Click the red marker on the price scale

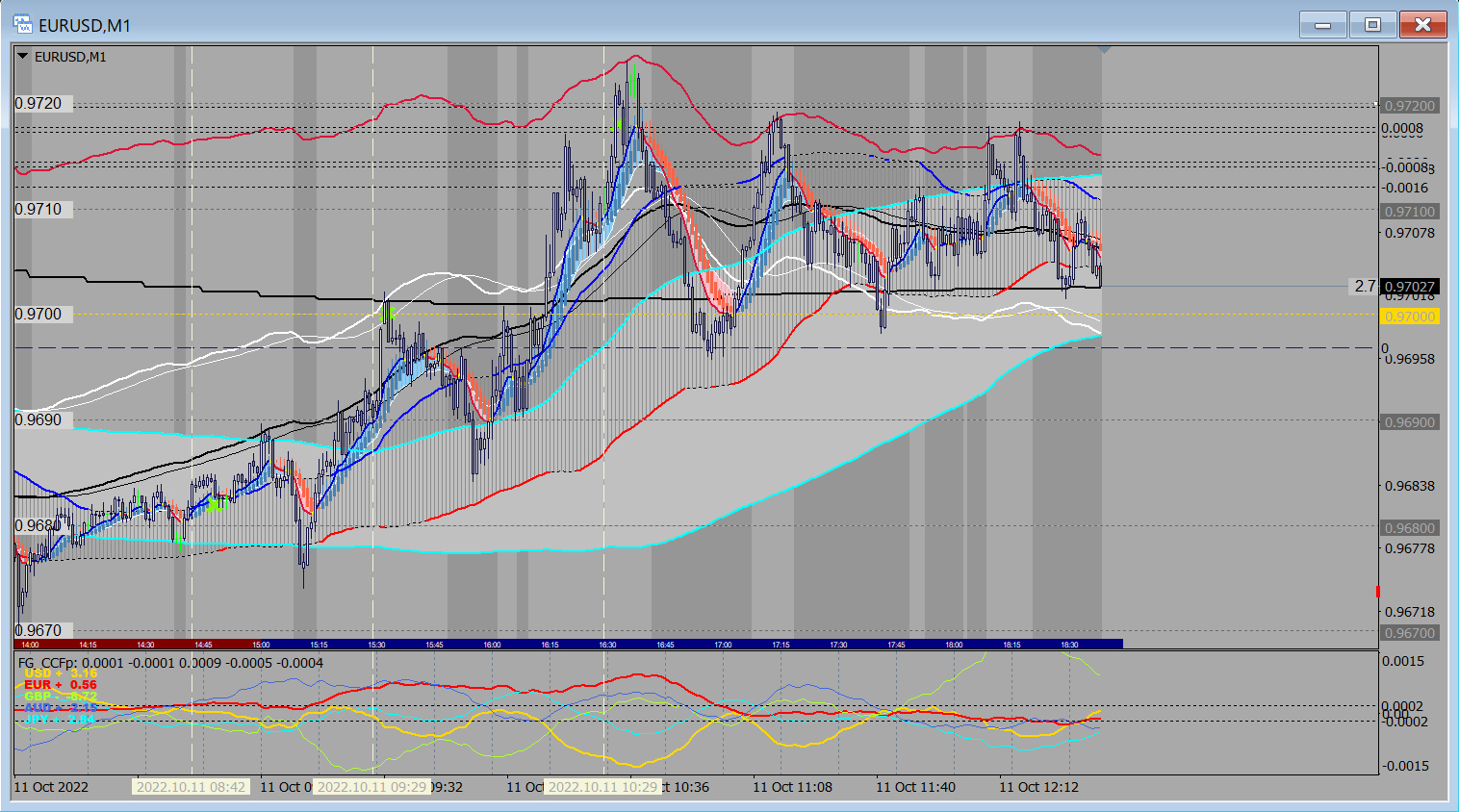(x=1378, y=591)
